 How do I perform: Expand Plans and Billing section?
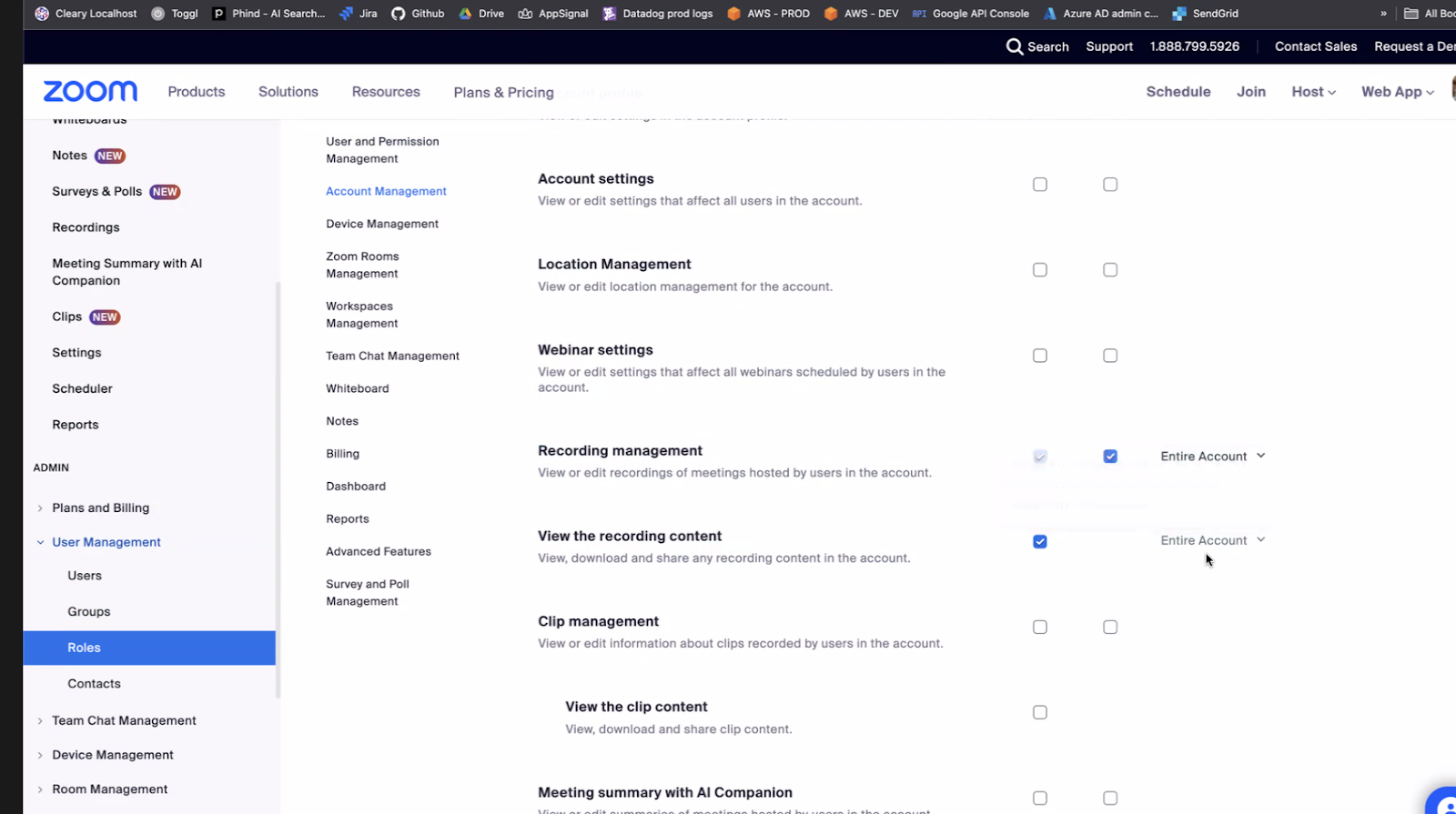(40, 508)
